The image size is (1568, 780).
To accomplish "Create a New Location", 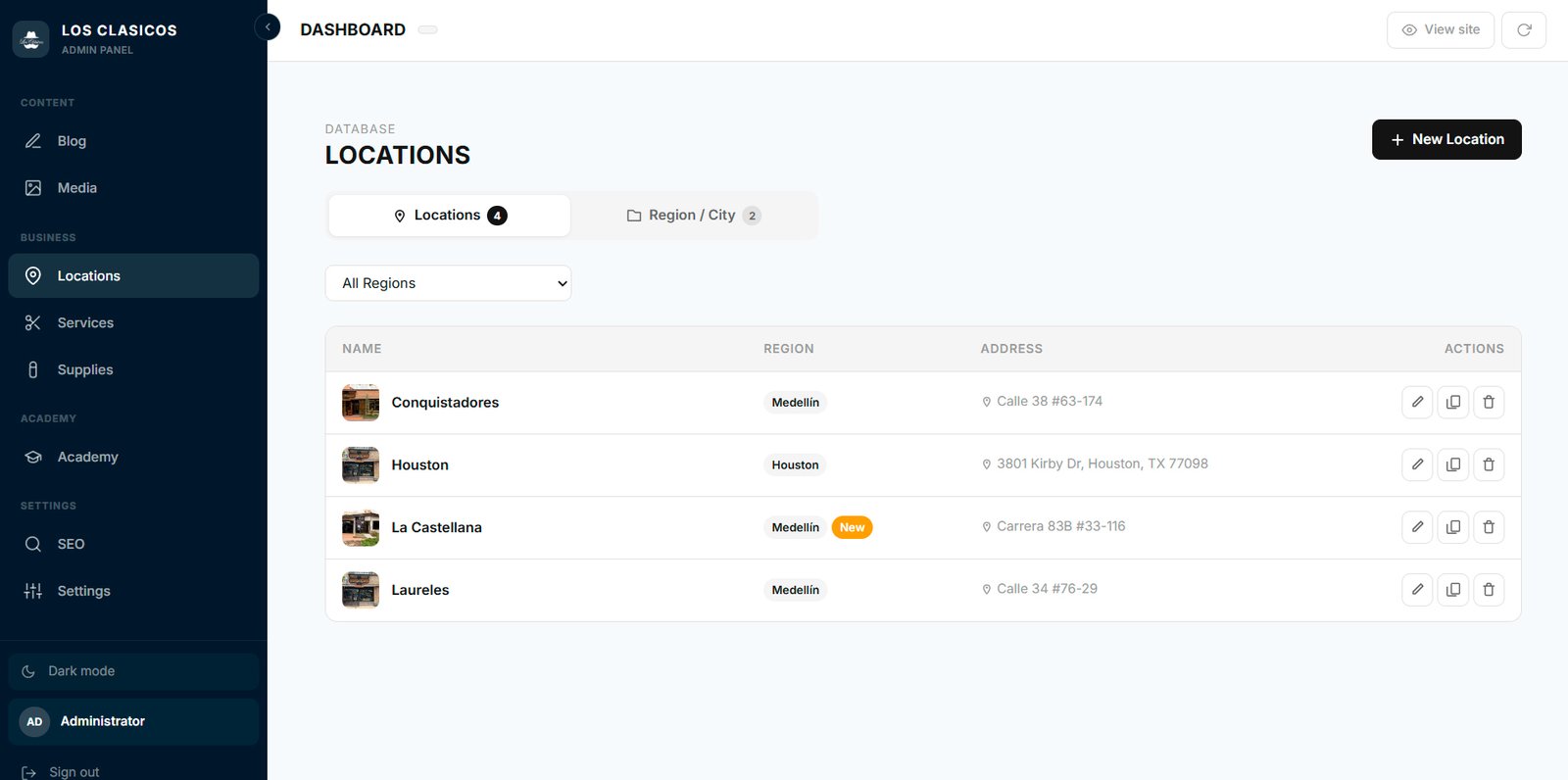I will [x=1446, y=139].
